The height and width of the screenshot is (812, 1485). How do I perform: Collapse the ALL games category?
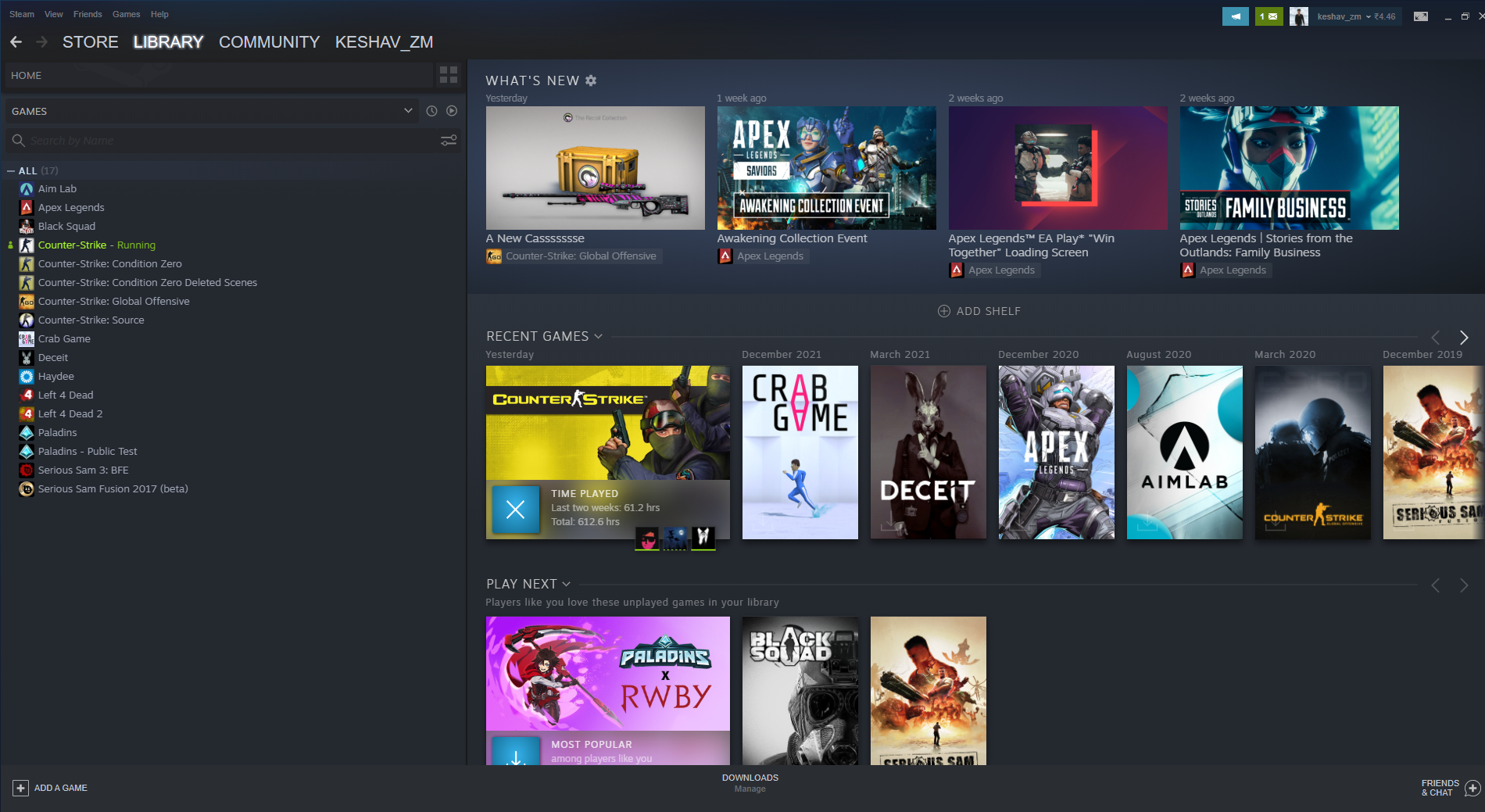[11, 170]
